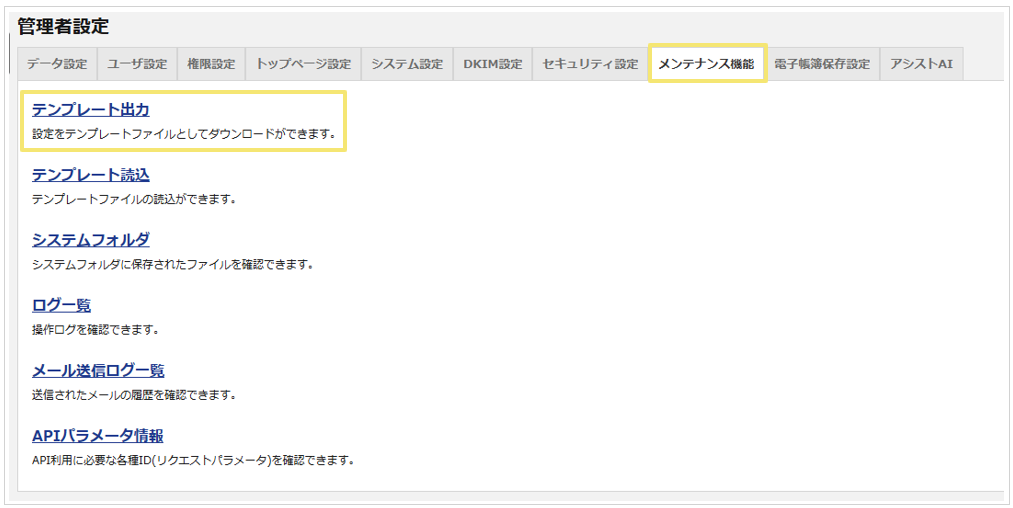Open the 電子帳簿保存設定 tab
Viewport: 1013px width, 508px height.
(822, 64)
